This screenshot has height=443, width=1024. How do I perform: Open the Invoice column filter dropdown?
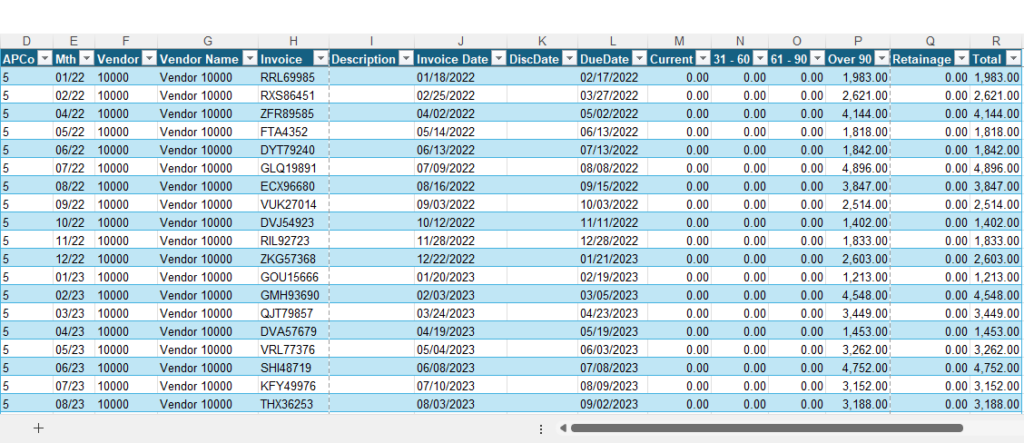[x=320, y=59]
